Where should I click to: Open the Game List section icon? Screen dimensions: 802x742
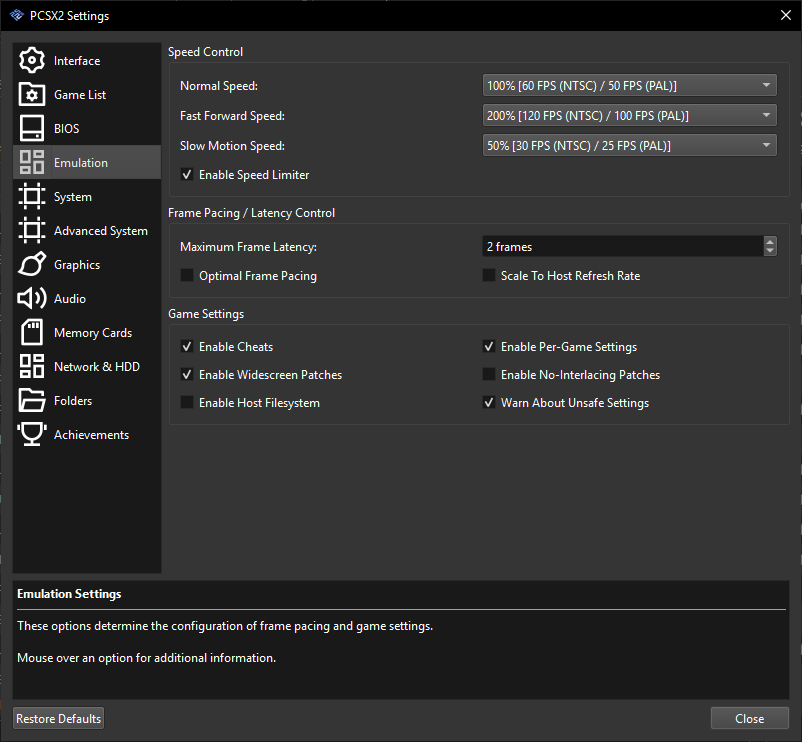tap(30, 94)
